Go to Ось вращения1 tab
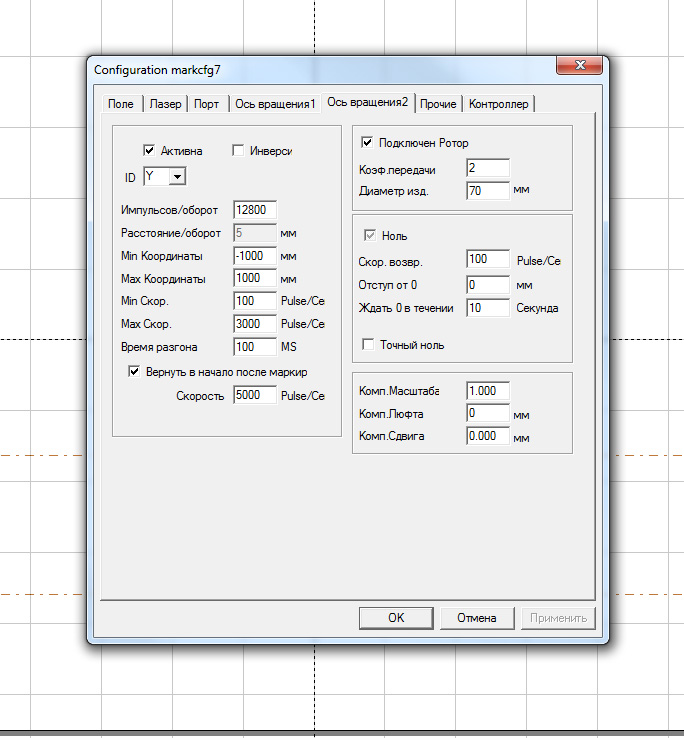The image size is (684, 738). coord(275,104)
